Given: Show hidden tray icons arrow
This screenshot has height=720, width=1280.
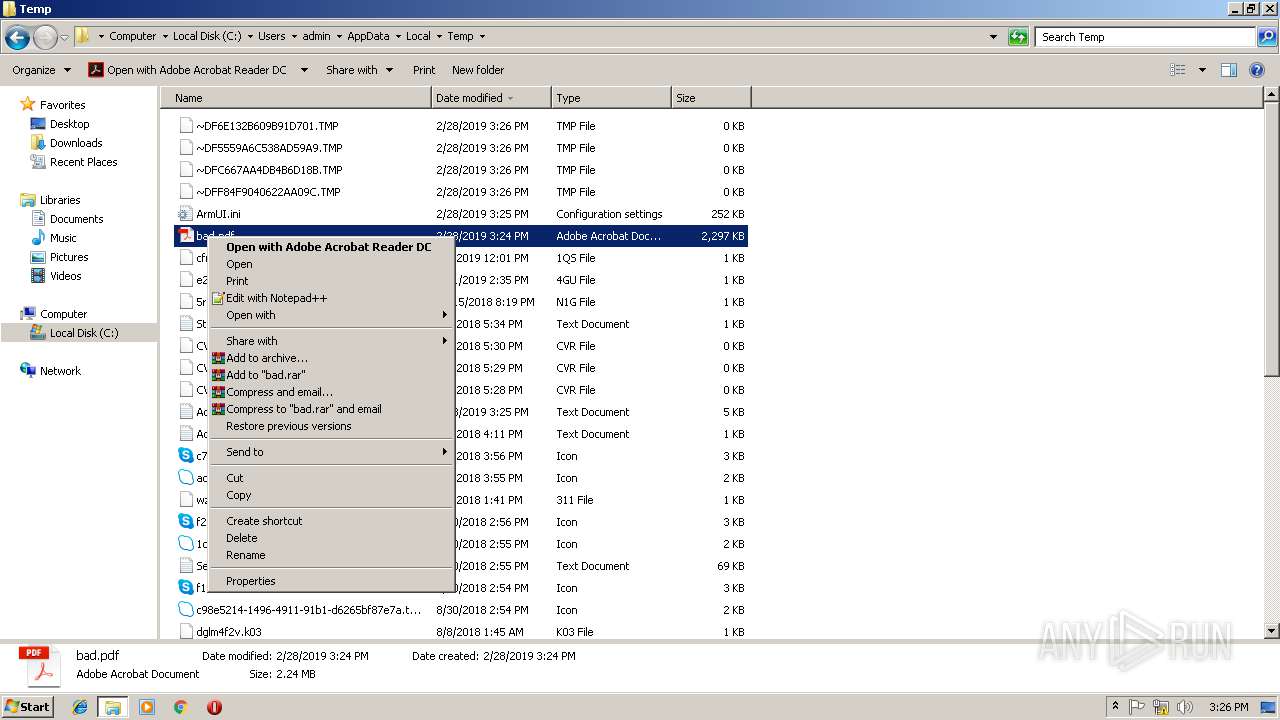Looking at the screenshot, I should [x=1115, y=706].
